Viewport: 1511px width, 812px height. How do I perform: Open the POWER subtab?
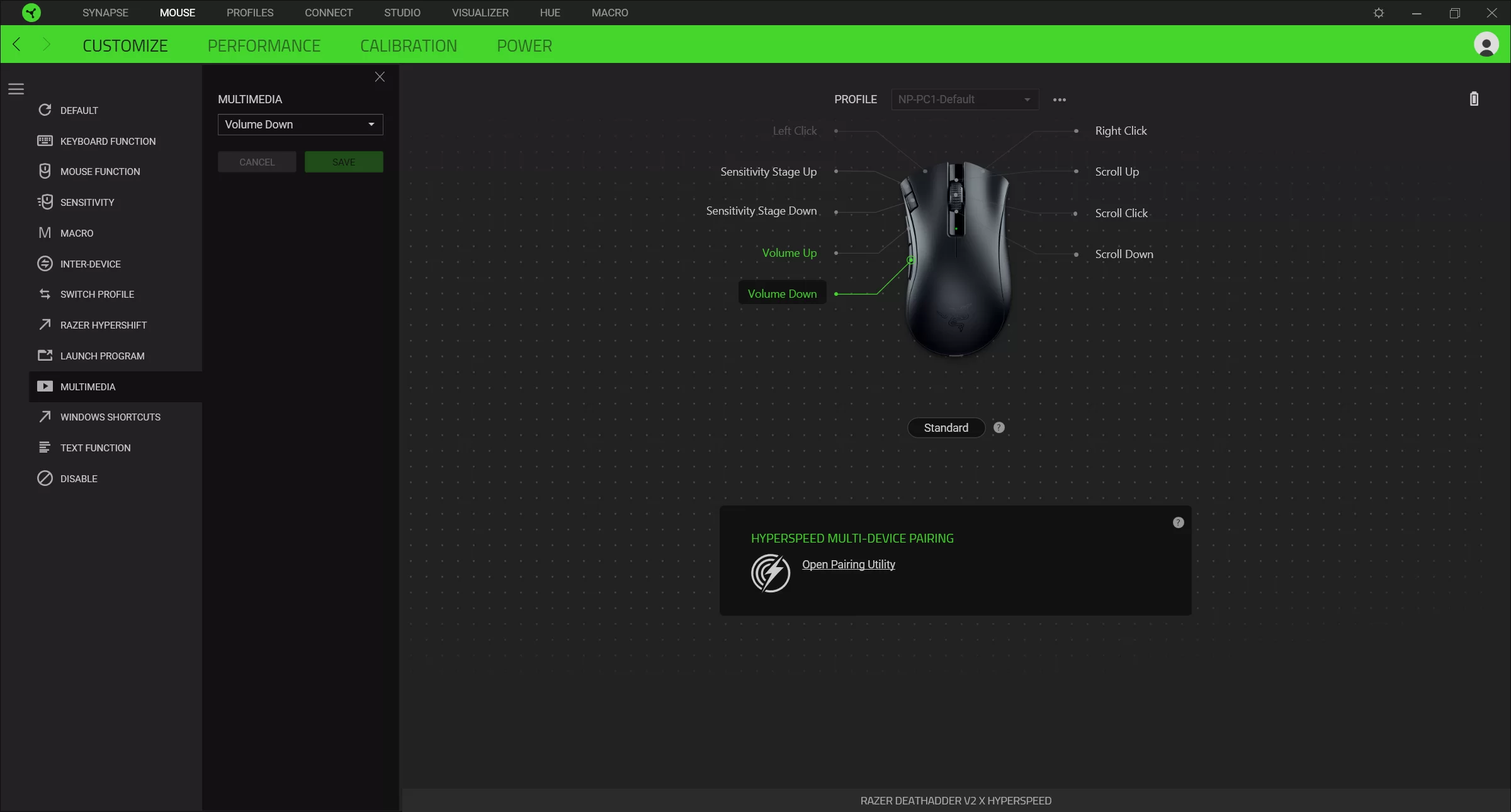pyautogui.click(x=524, y=45)
